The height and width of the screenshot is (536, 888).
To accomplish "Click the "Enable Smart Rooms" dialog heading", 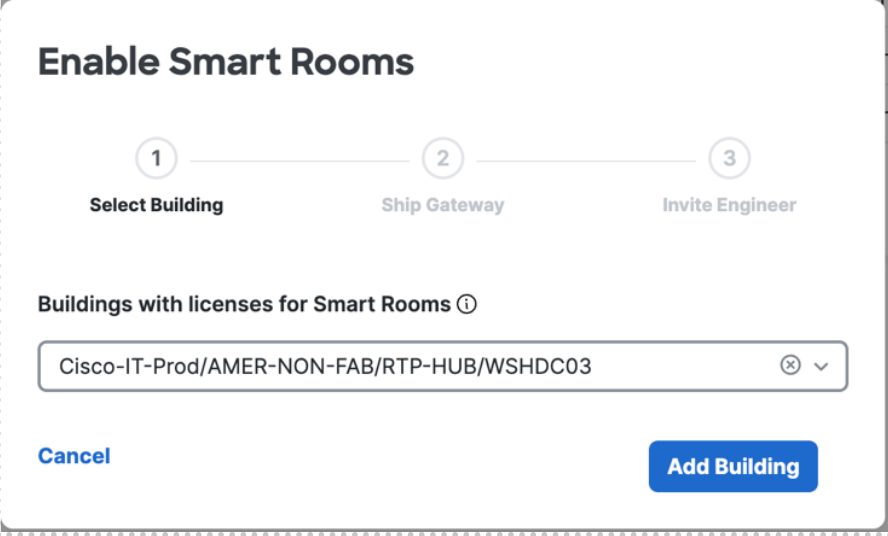I will tap(226, 62).
